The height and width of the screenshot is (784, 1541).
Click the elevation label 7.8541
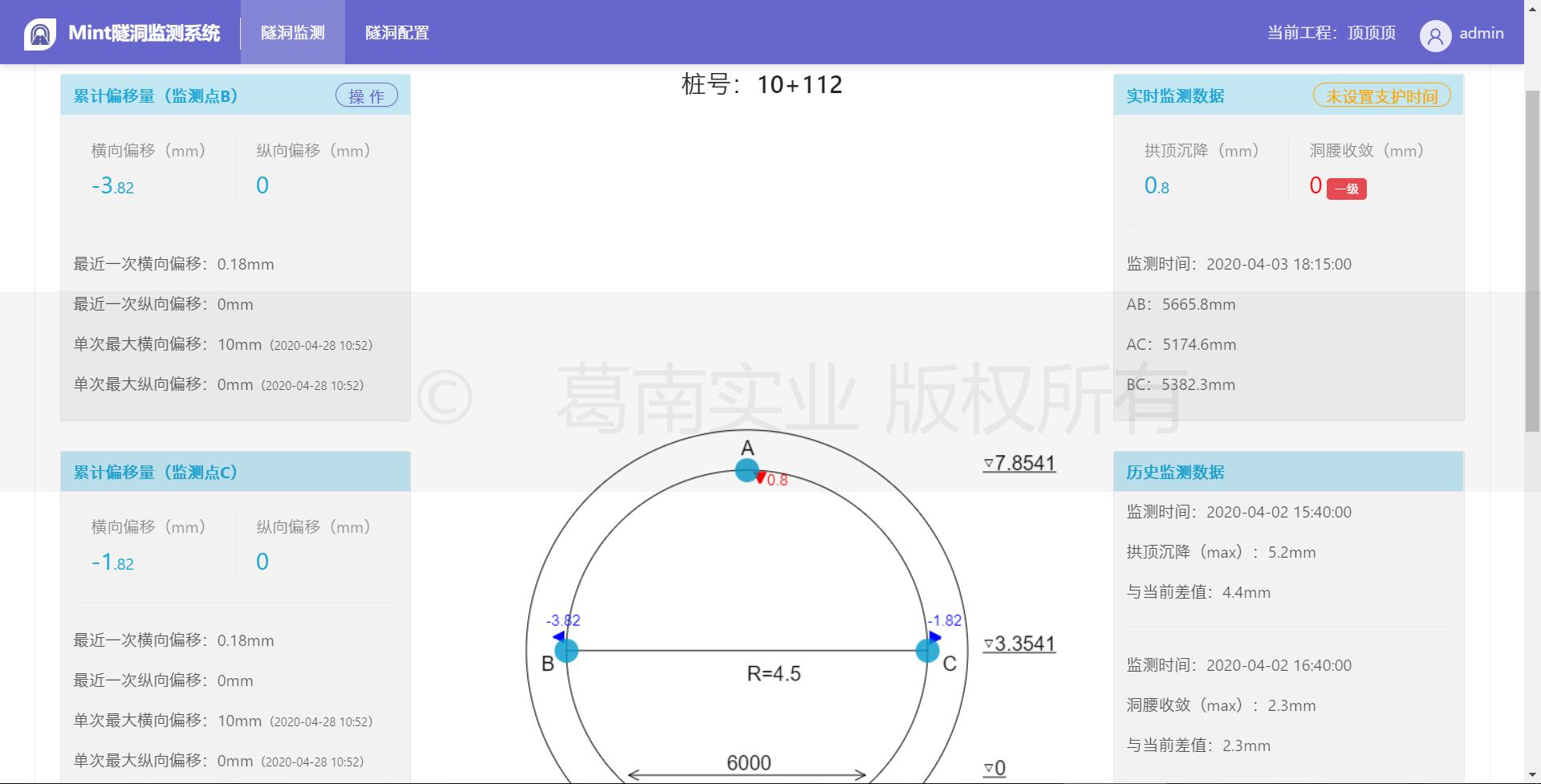click(x=1019, y=463)
